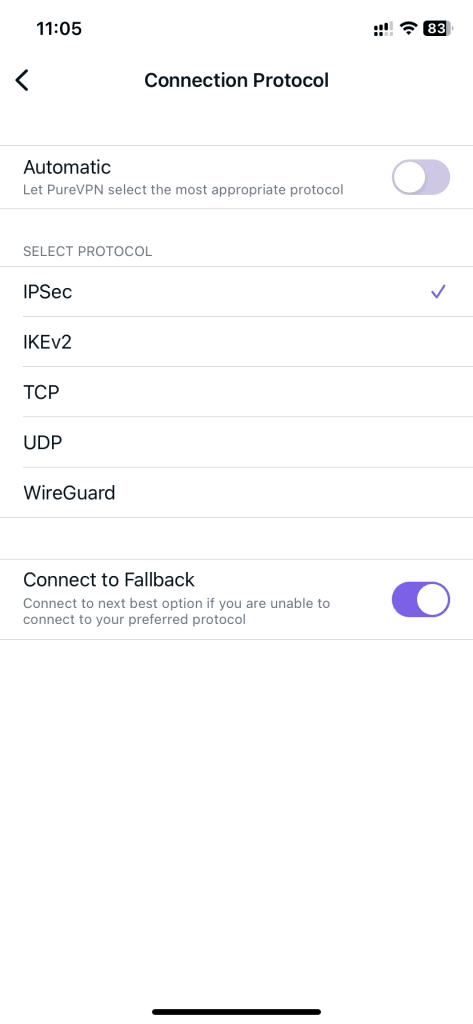The image size is (473, 1024).
Task: Enable the Automatic protocol toggle
Action: (x=421, y=177)
